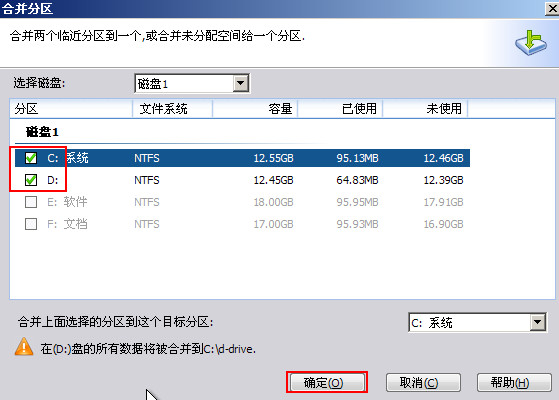Toggle the F: 文档 partition checkbox

[x=31, y=224]
